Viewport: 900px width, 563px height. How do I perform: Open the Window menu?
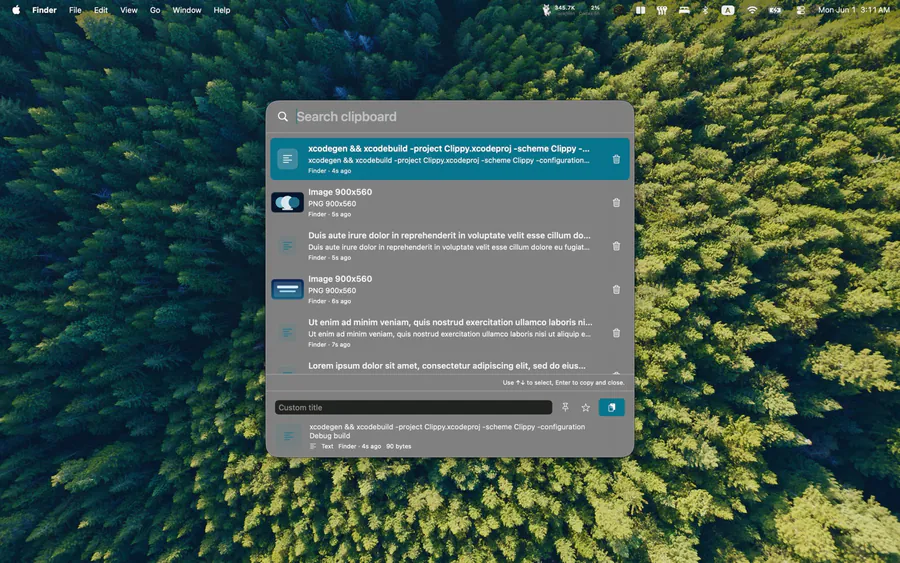187,10
